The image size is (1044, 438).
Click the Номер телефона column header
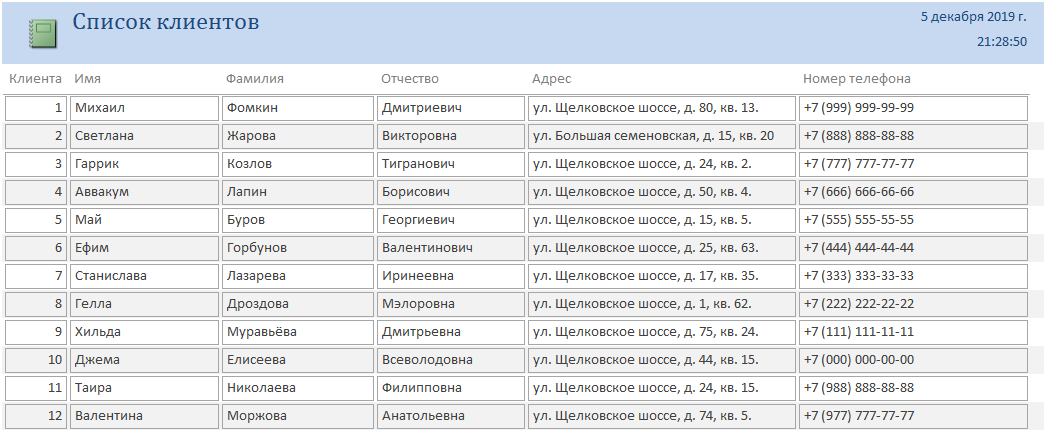coord(857,79)
